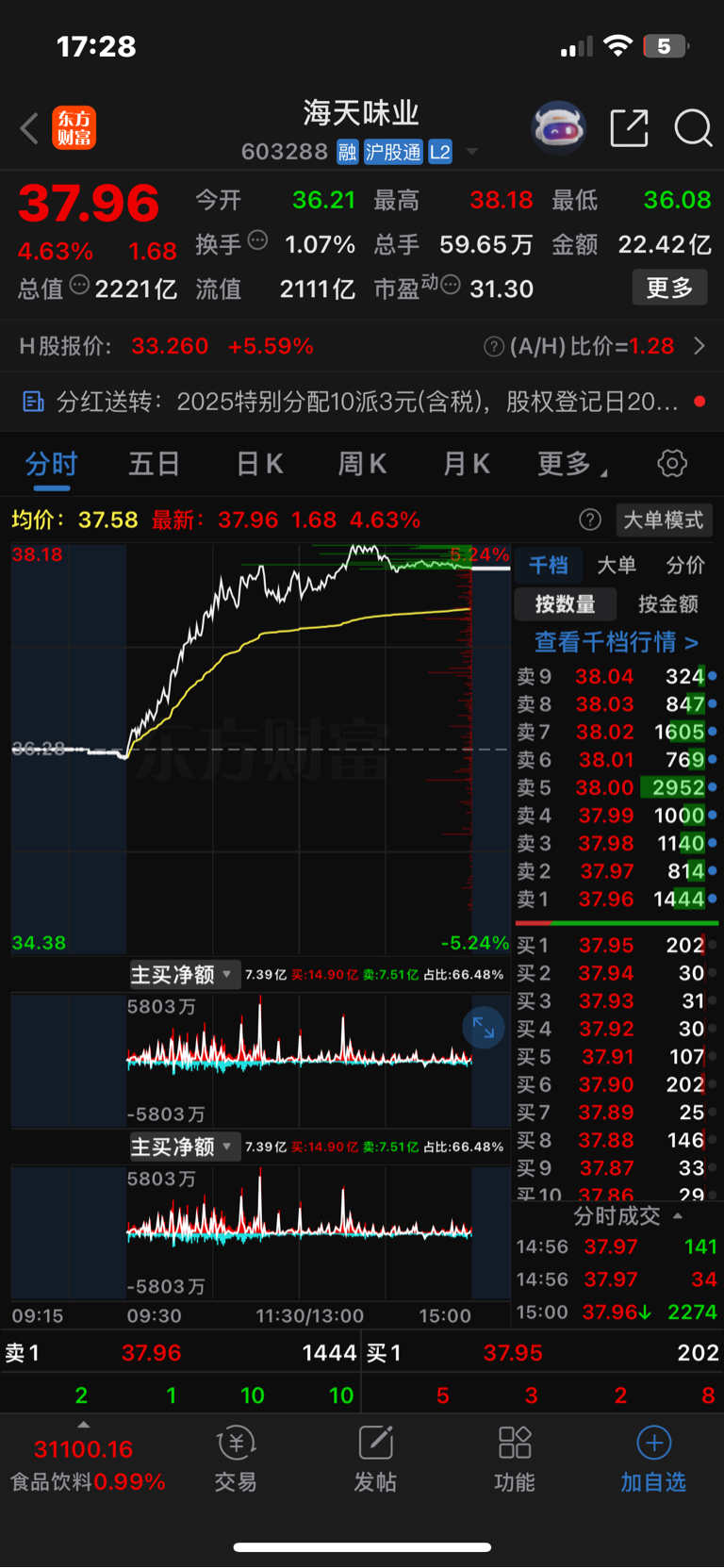The image size is (724, 1568).
Task: Open the dividend notice document icon
Action: pos(33,403)
